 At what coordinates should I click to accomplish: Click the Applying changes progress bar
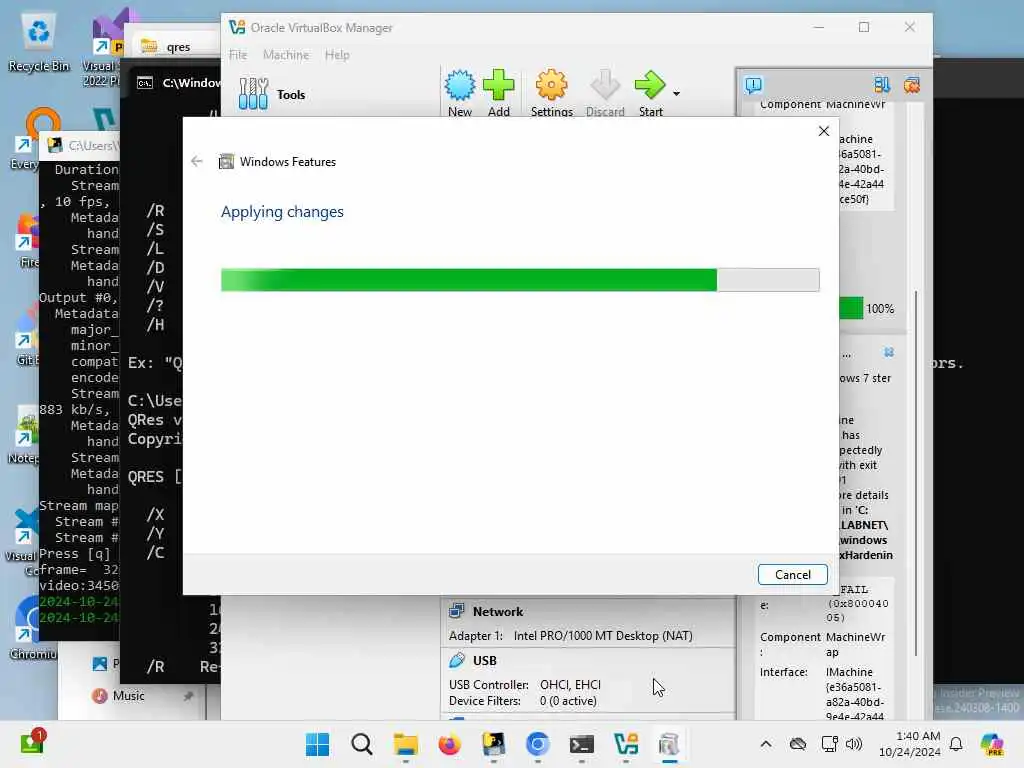click(x=520, y=280)
